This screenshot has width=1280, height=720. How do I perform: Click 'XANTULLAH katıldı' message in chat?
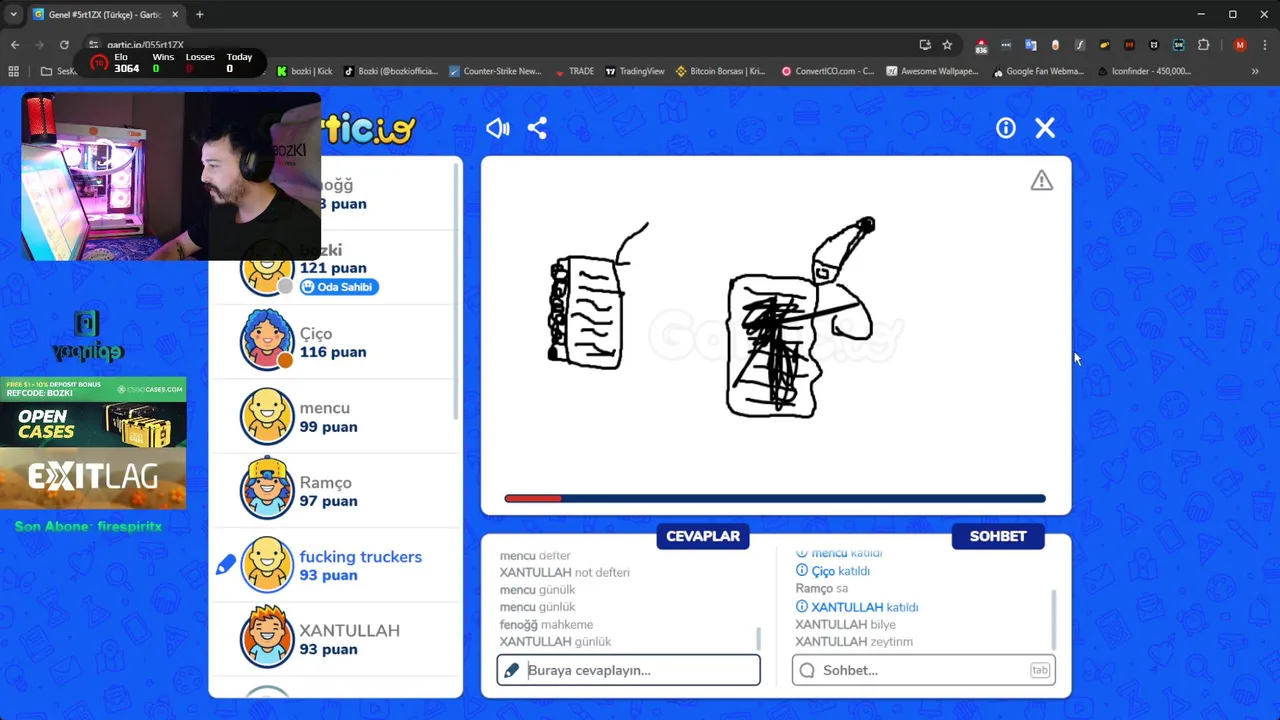(857, 607)
